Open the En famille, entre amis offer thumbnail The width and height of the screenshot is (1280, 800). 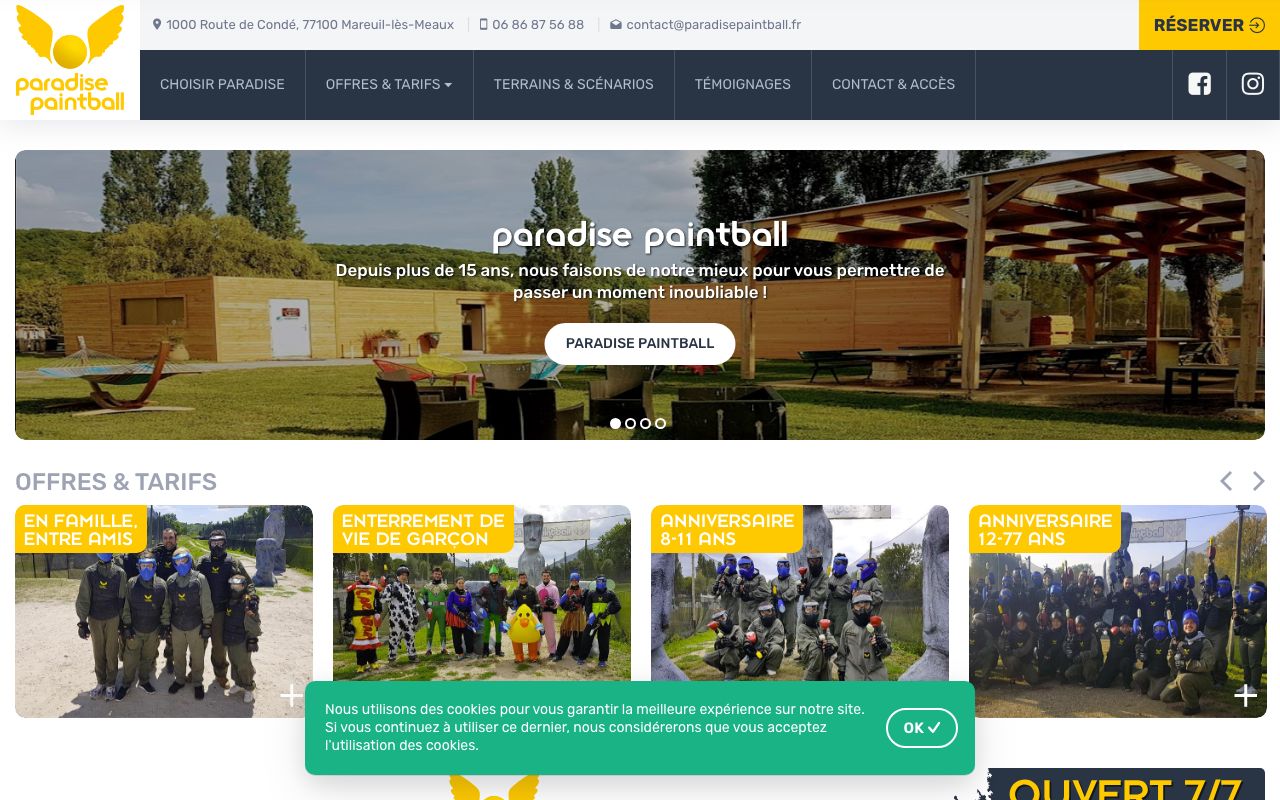click(x=164, y=611)
